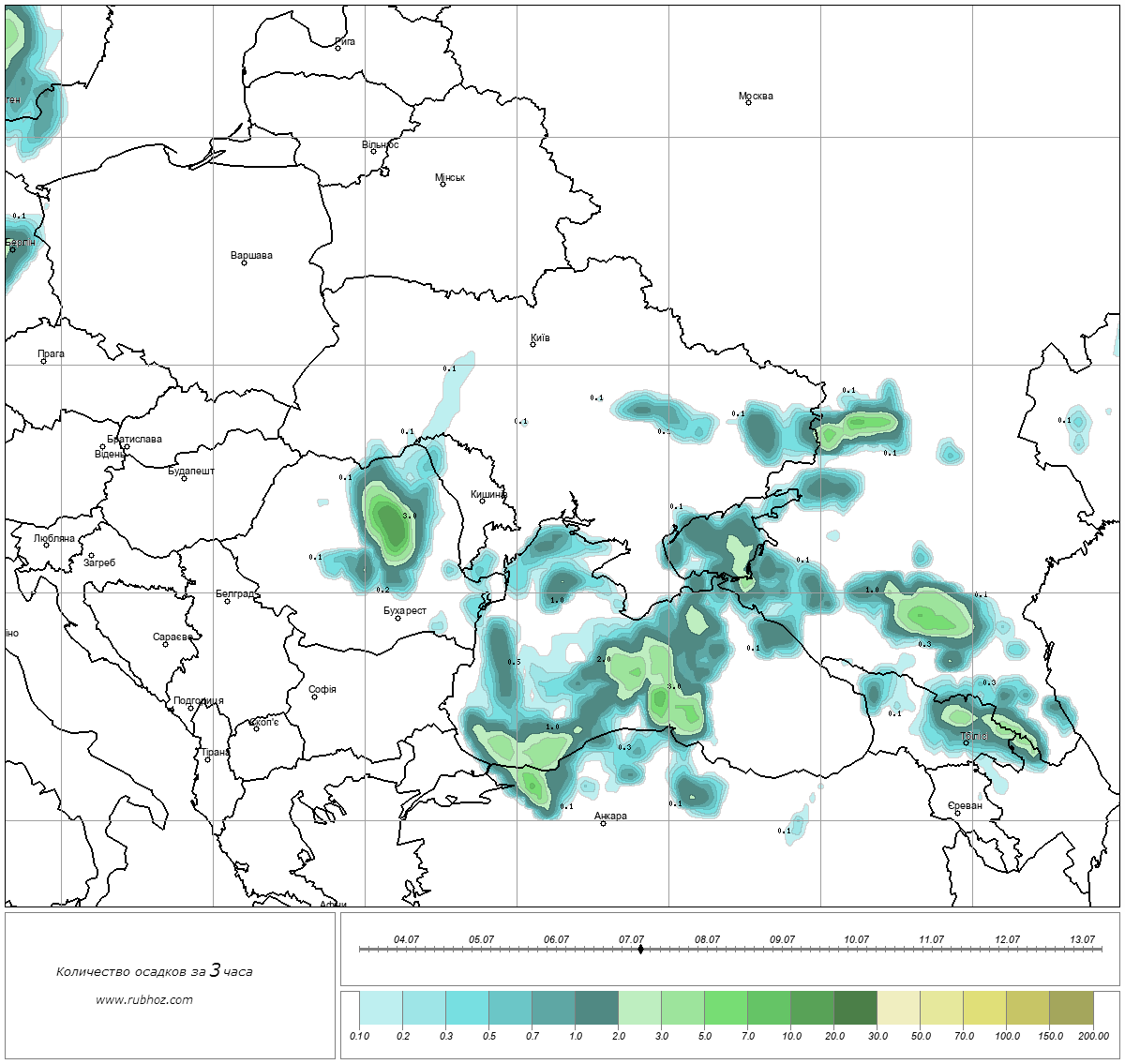Click the pale yellow 30.0–50.0 legend swatch
Viewport: 1125px width, 1064px height.
tap(898, 1010)
